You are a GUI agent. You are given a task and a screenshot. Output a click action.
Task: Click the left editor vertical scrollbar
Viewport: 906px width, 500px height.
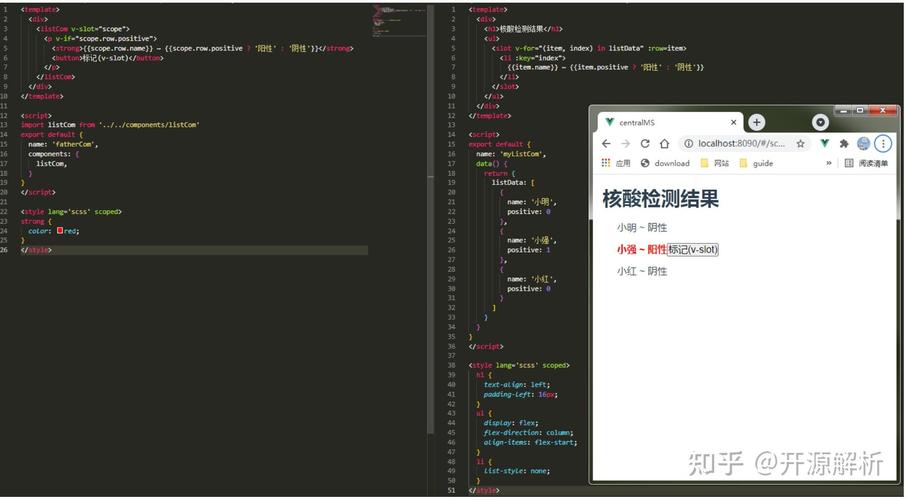[x=430, y=220]
